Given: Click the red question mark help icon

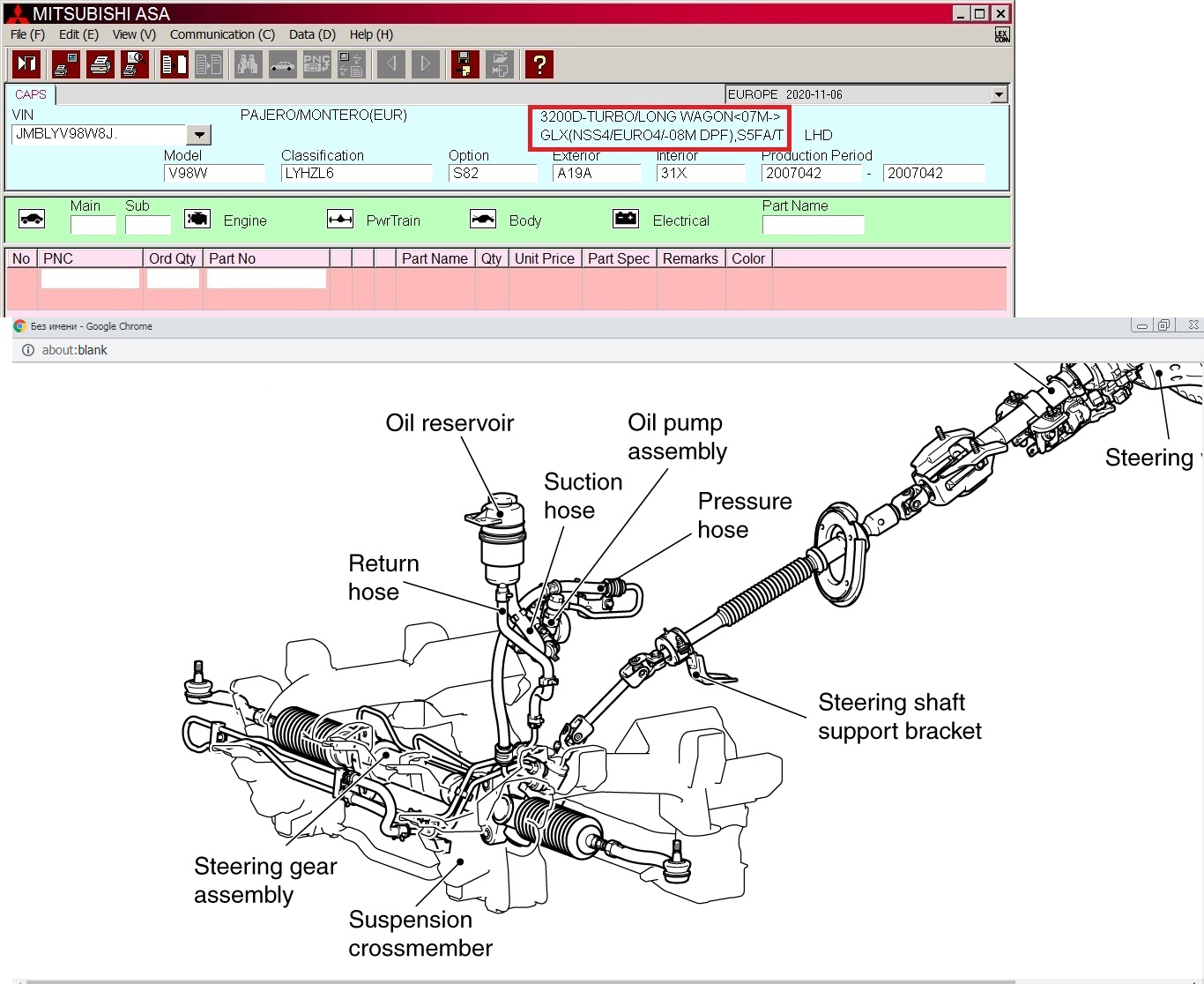Looking at the screenshot, I should point(539,64).
